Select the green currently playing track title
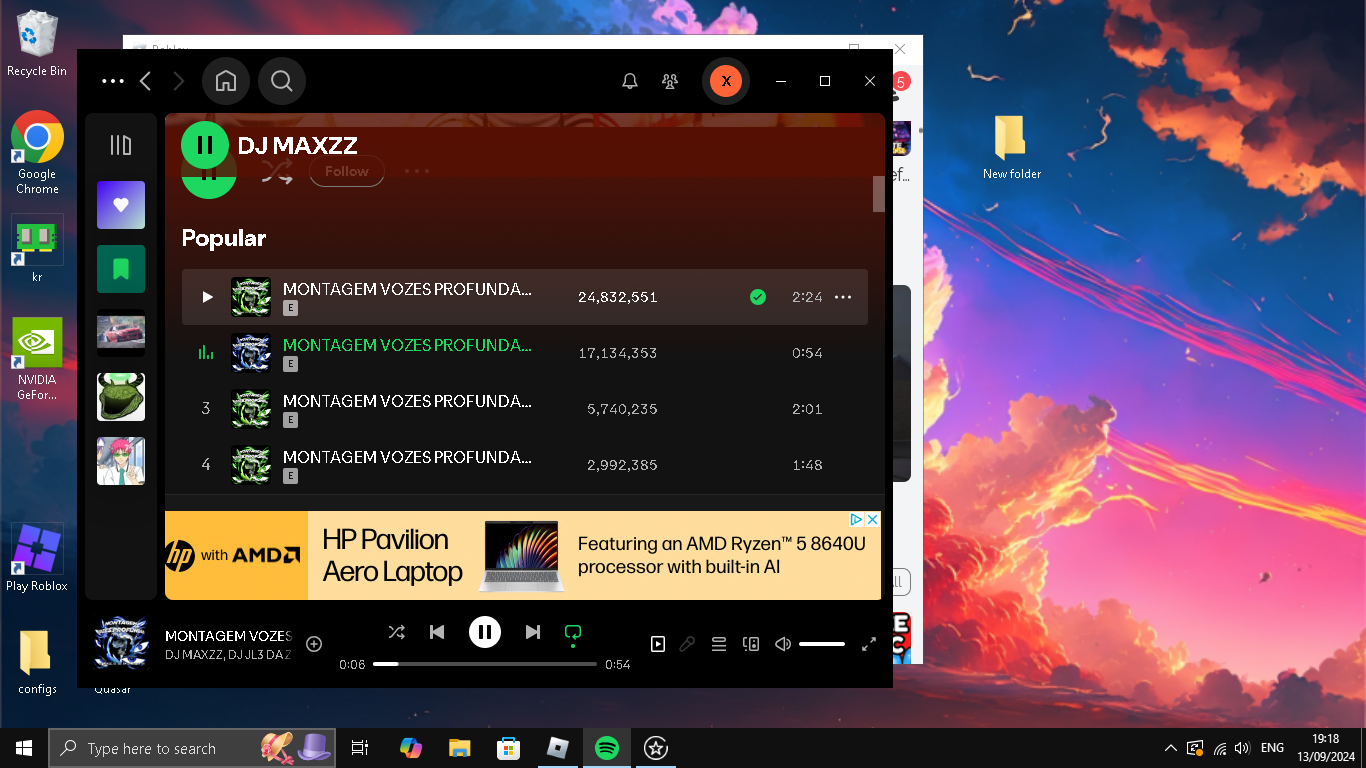Viewport: 1366px width, 768px height. (407, 345)
